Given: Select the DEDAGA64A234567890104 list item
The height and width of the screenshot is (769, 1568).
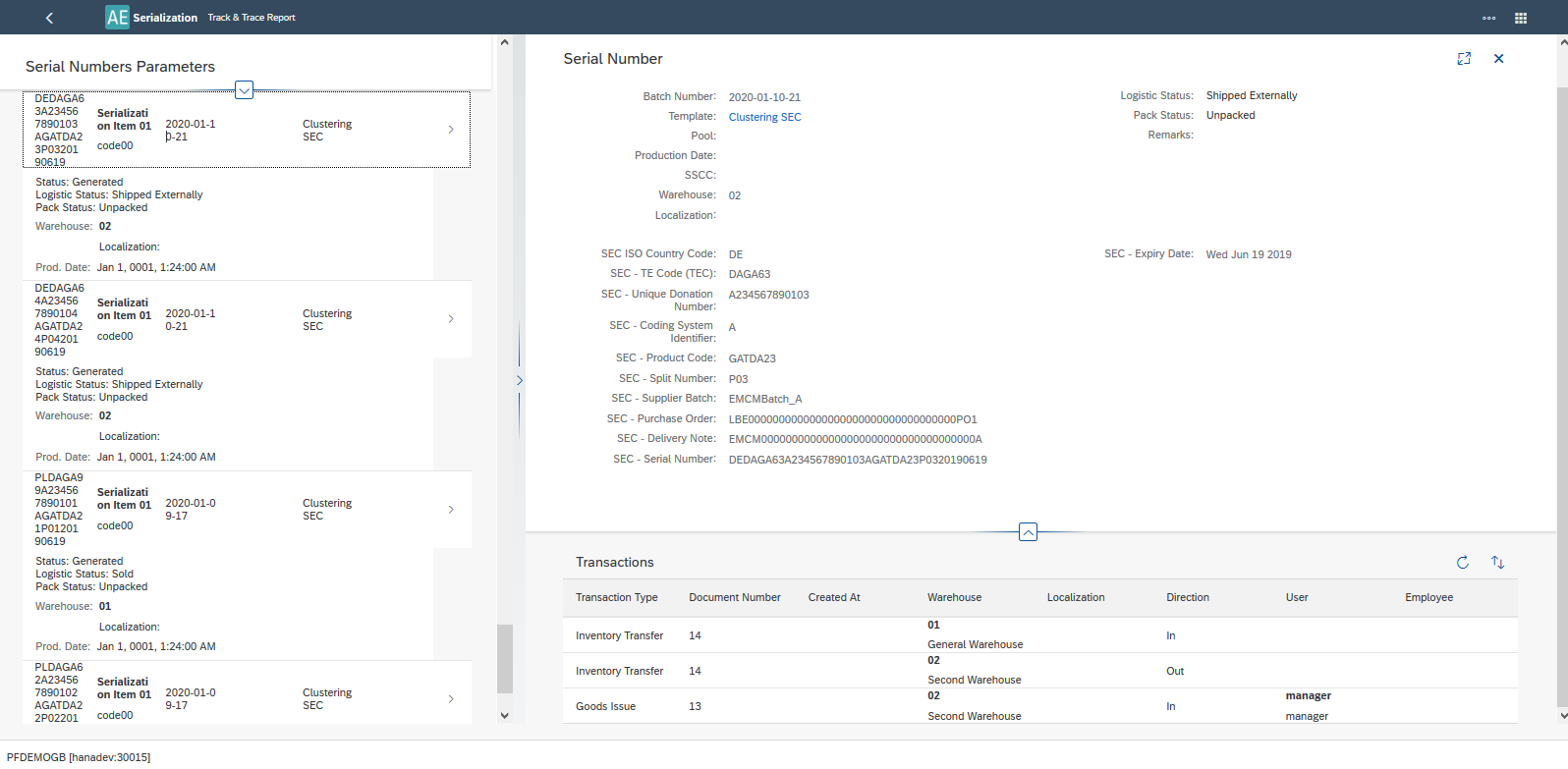Looking at the screenshot, I should tap(246, 320).
